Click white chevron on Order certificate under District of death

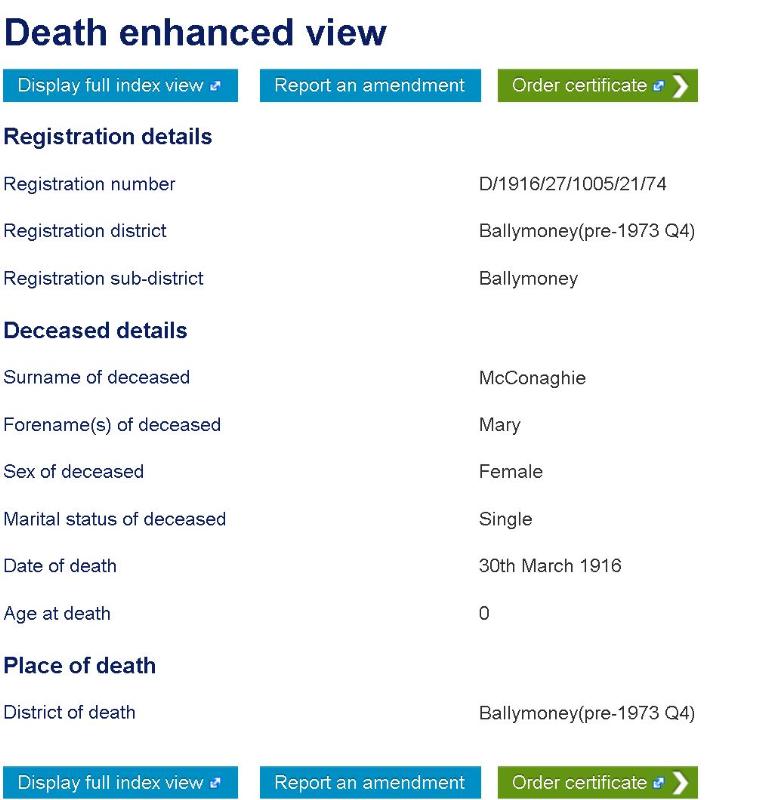[x=681, y=783]
